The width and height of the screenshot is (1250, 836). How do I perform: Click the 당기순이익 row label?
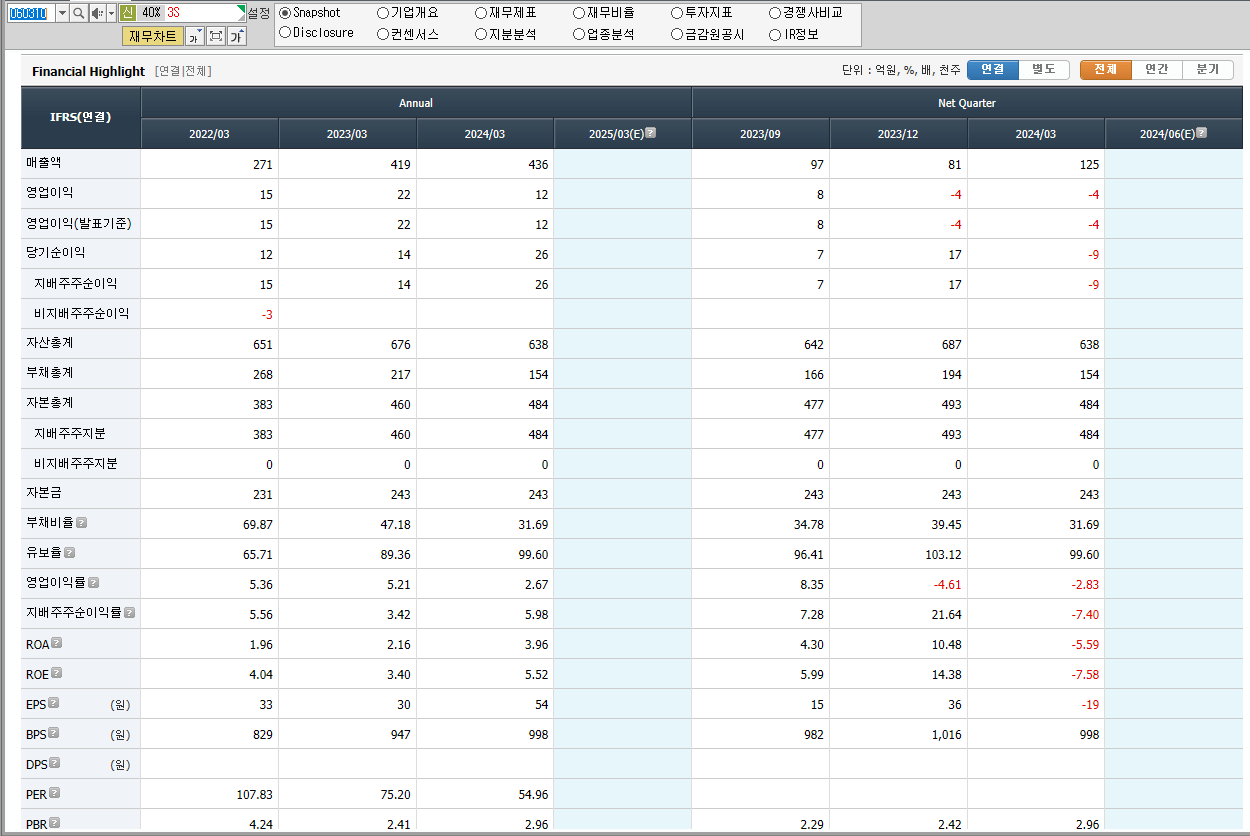point(56,253)
